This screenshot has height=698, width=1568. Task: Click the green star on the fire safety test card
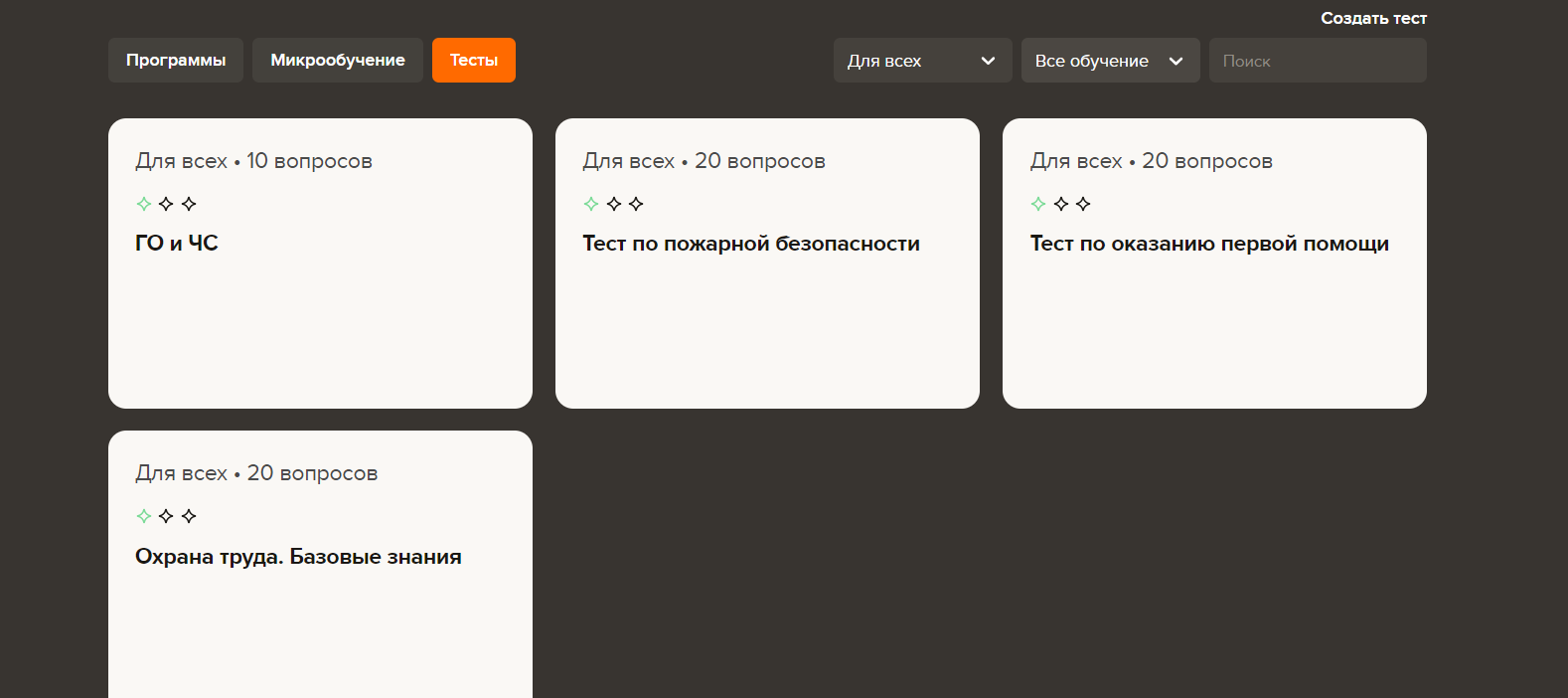point(591,204)
